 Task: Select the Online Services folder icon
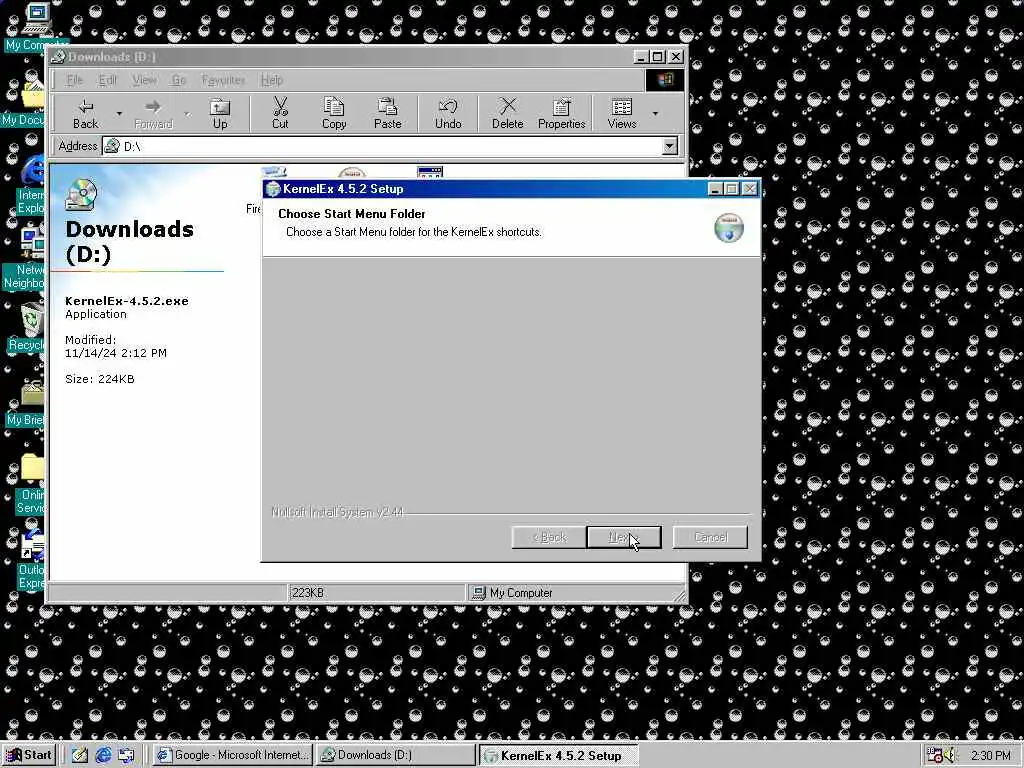(30, 483)
